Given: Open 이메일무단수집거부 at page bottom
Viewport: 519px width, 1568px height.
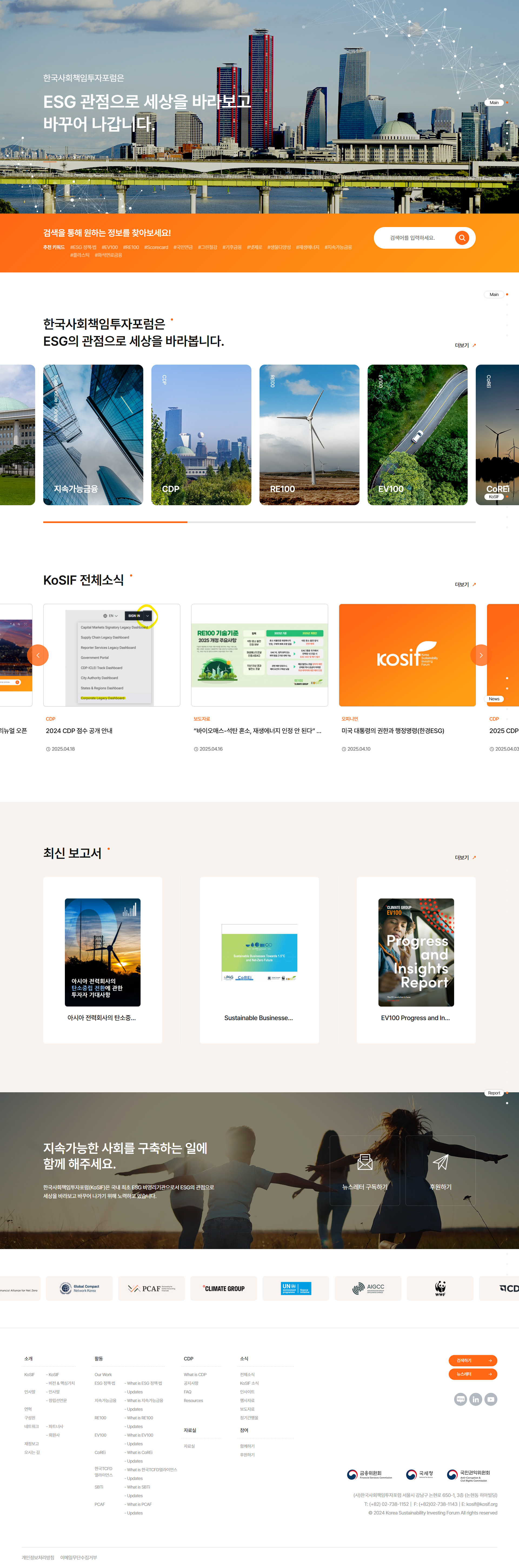Looking at the screenshot, I should [78, 1558].
